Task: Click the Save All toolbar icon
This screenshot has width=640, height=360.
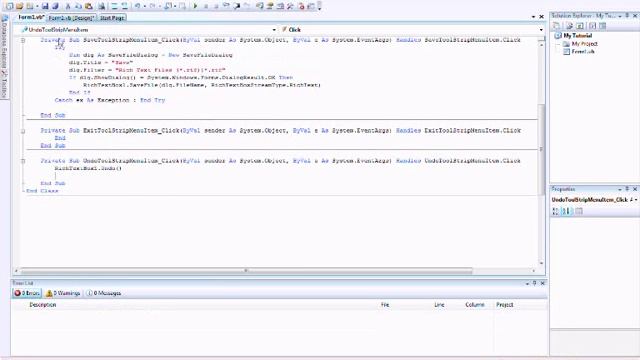Action: 55,6
